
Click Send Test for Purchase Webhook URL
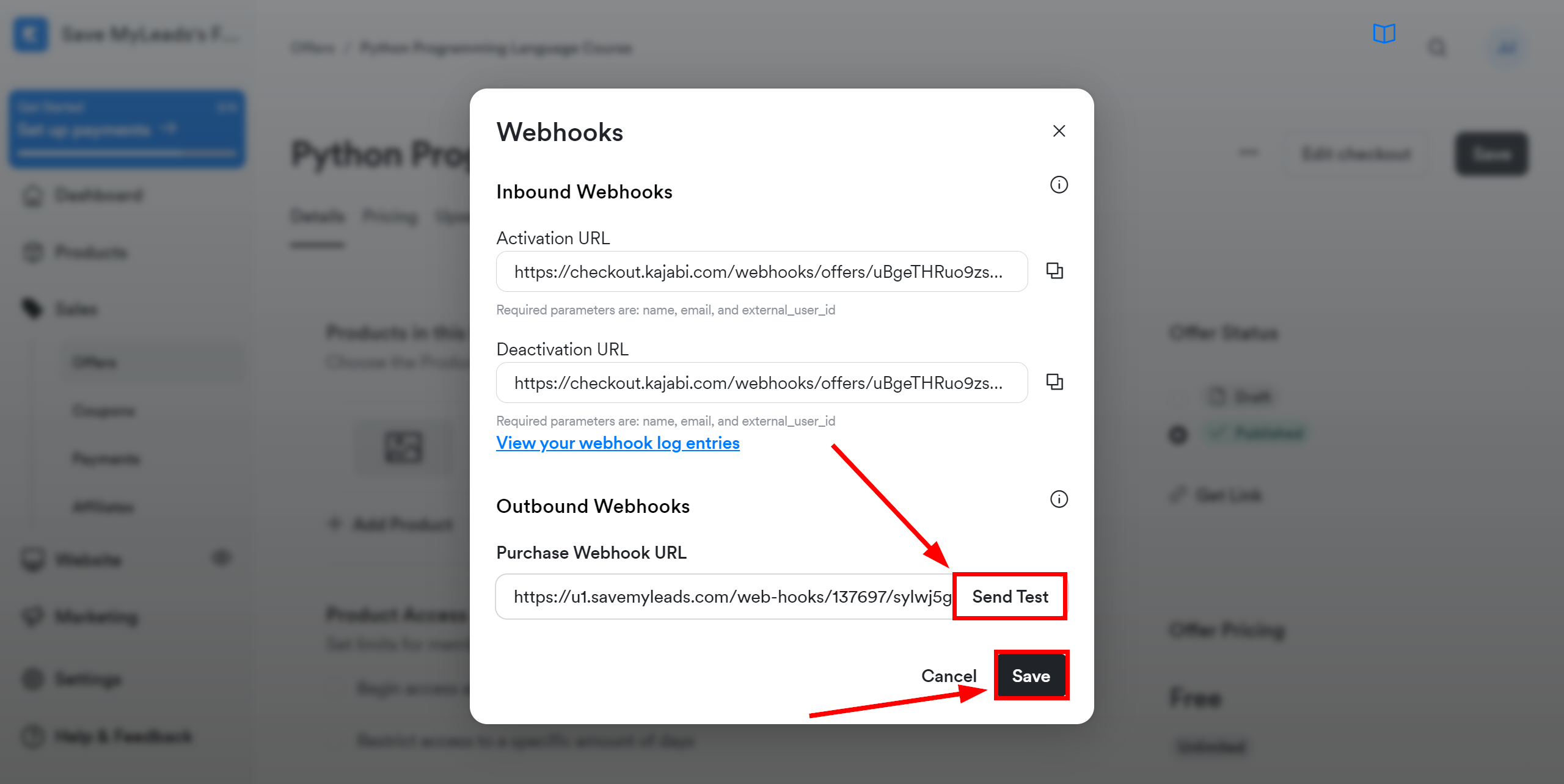coord(1010,597)
